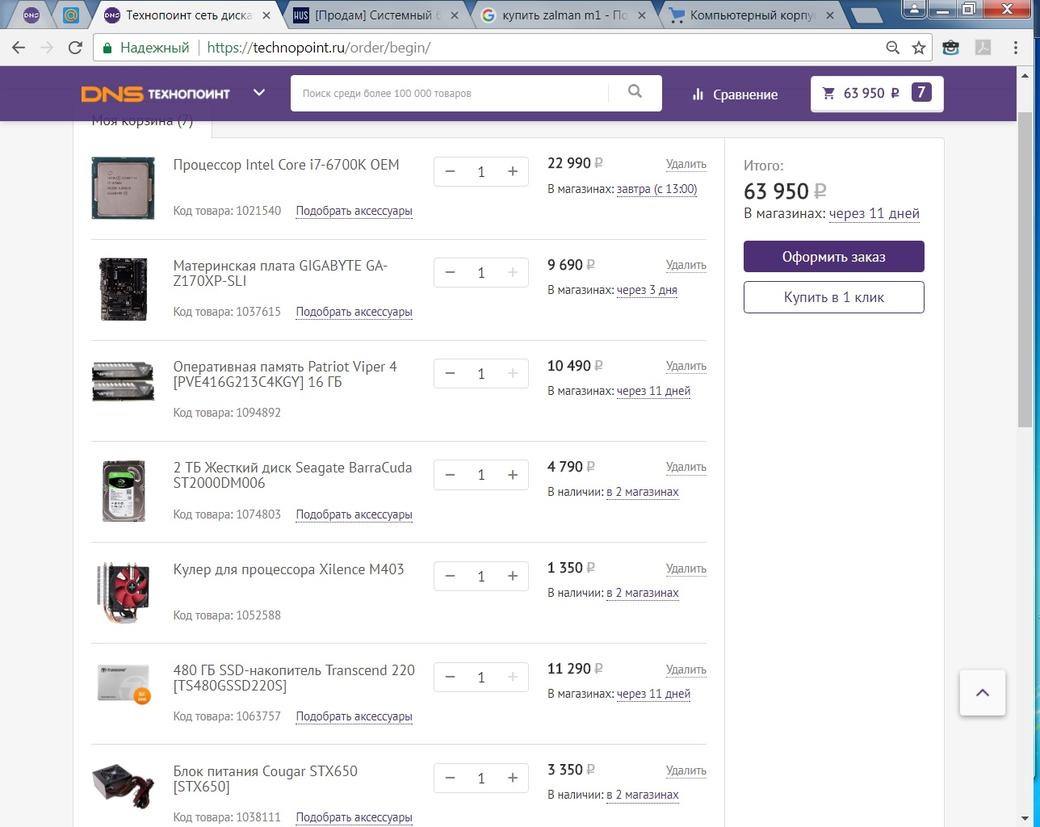1040x827 pixels.
Task: Decrease quantity of Transcend 220 SSD
Action: click(450, 677)
